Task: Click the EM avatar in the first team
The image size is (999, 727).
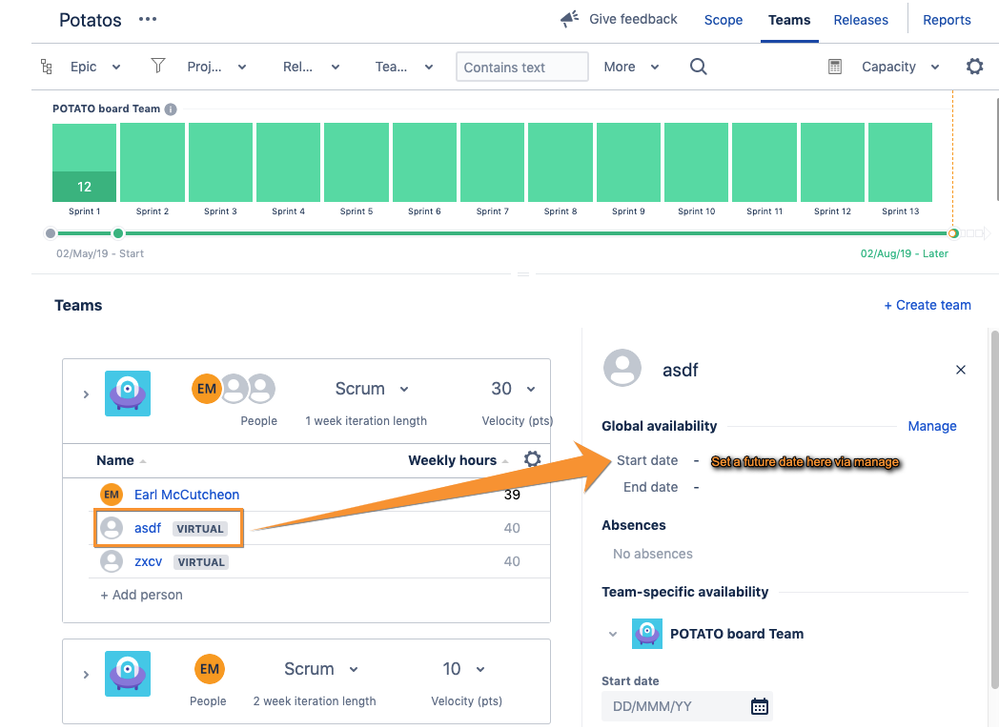Action: pos(206,389)
